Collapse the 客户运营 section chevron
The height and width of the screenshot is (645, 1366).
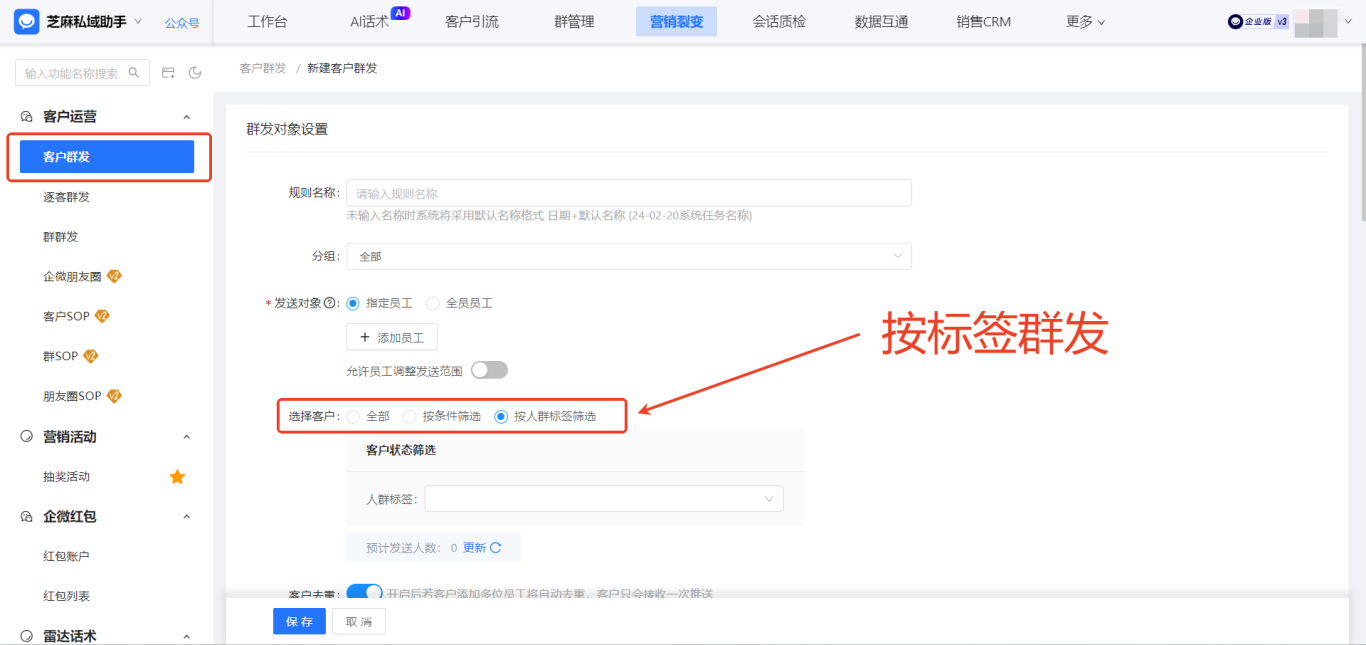coord(187,117)
